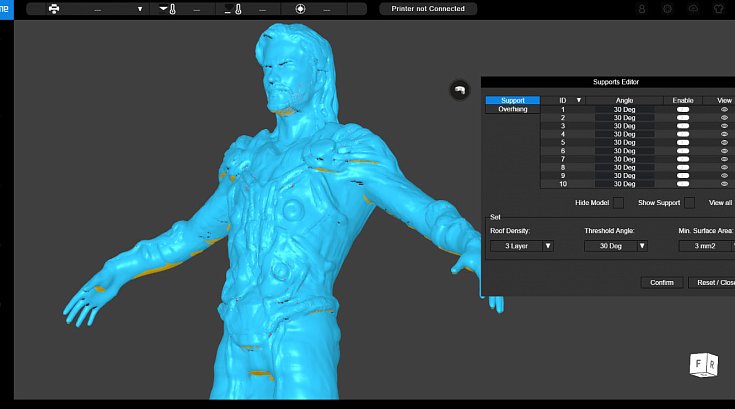Select the 30 Deg angle cell of ID 5

point(624,143)
